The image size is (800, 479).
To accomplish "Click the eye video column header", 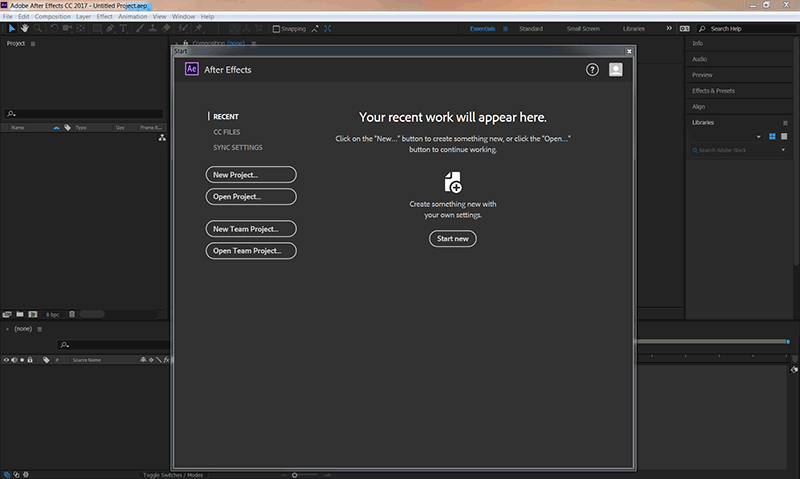I will coord(6,359).
